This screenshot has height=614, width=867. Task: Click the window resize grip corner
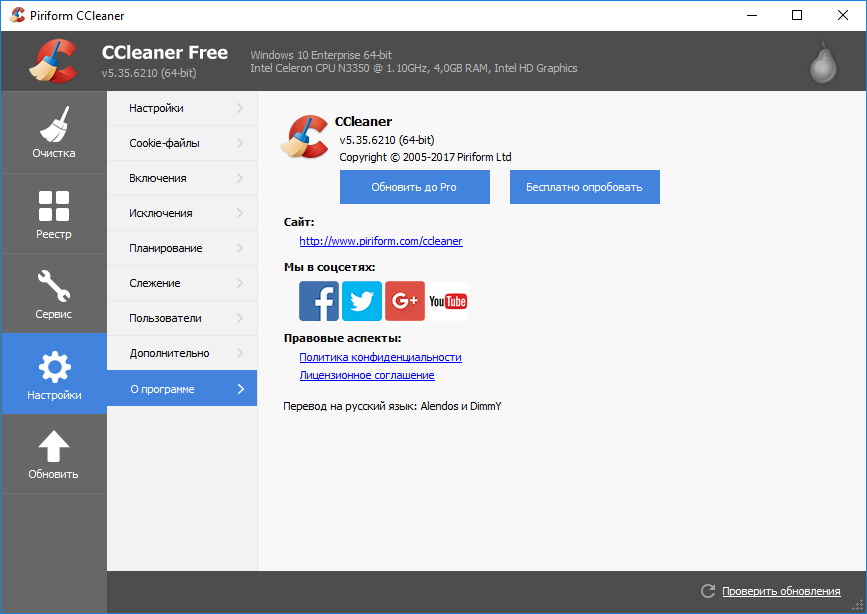(858, 606)
